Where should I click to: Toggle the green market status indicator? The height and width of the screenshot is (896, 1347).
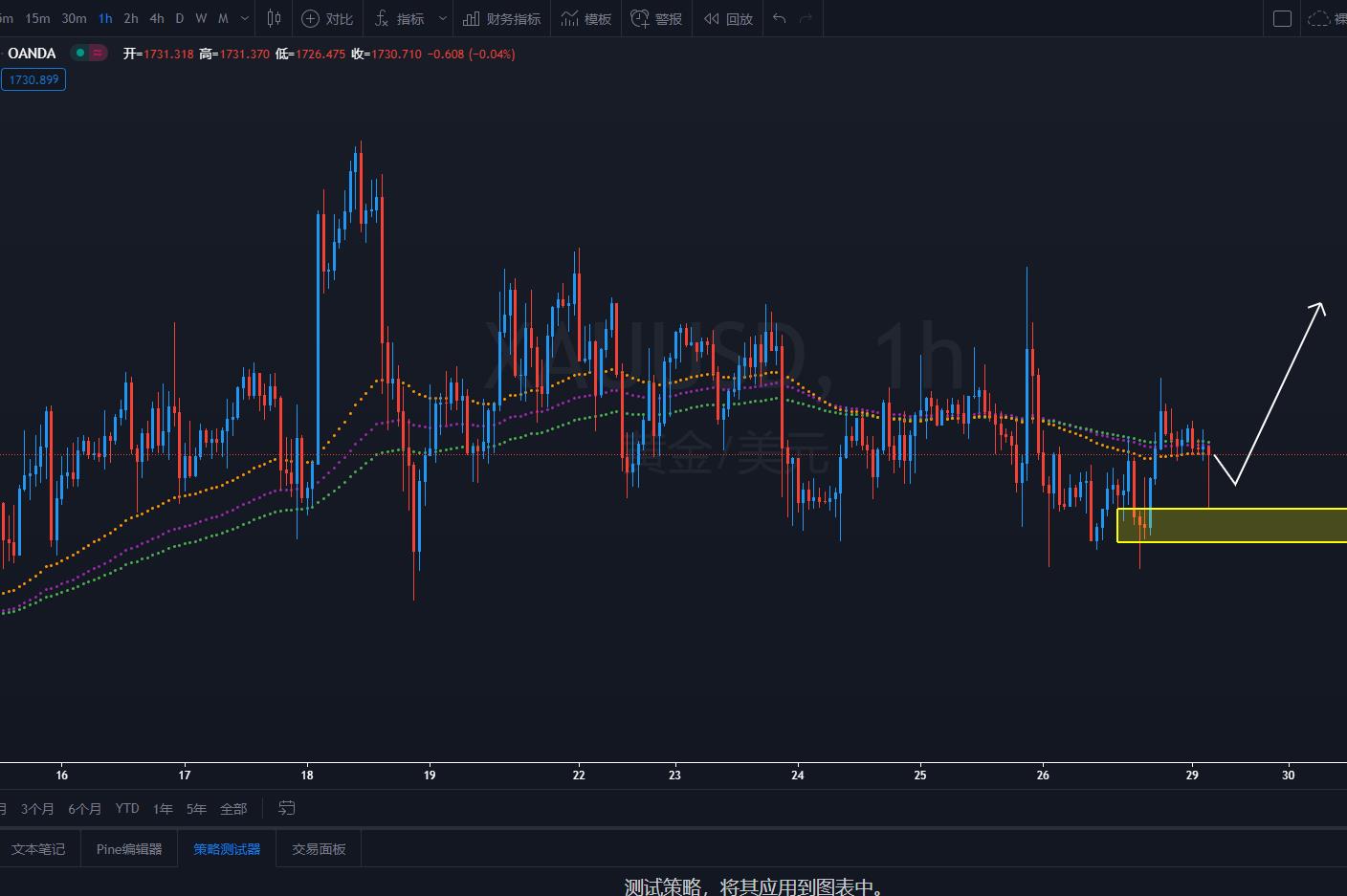click(x=80, y=53)
